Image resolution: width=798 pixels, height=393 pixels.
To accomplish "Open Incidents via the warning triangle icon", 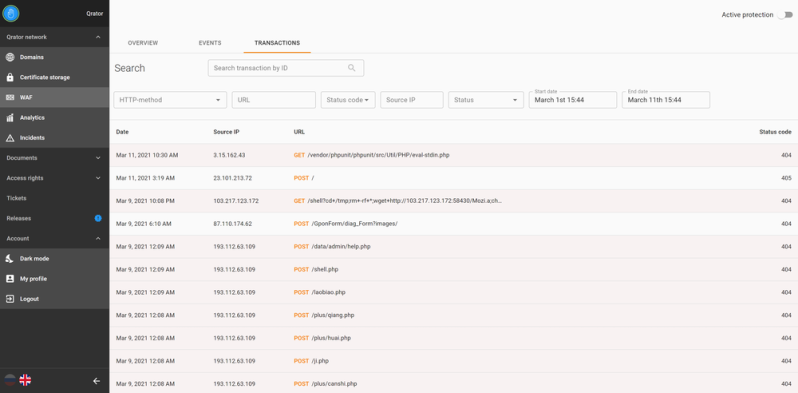I will 10,138.
